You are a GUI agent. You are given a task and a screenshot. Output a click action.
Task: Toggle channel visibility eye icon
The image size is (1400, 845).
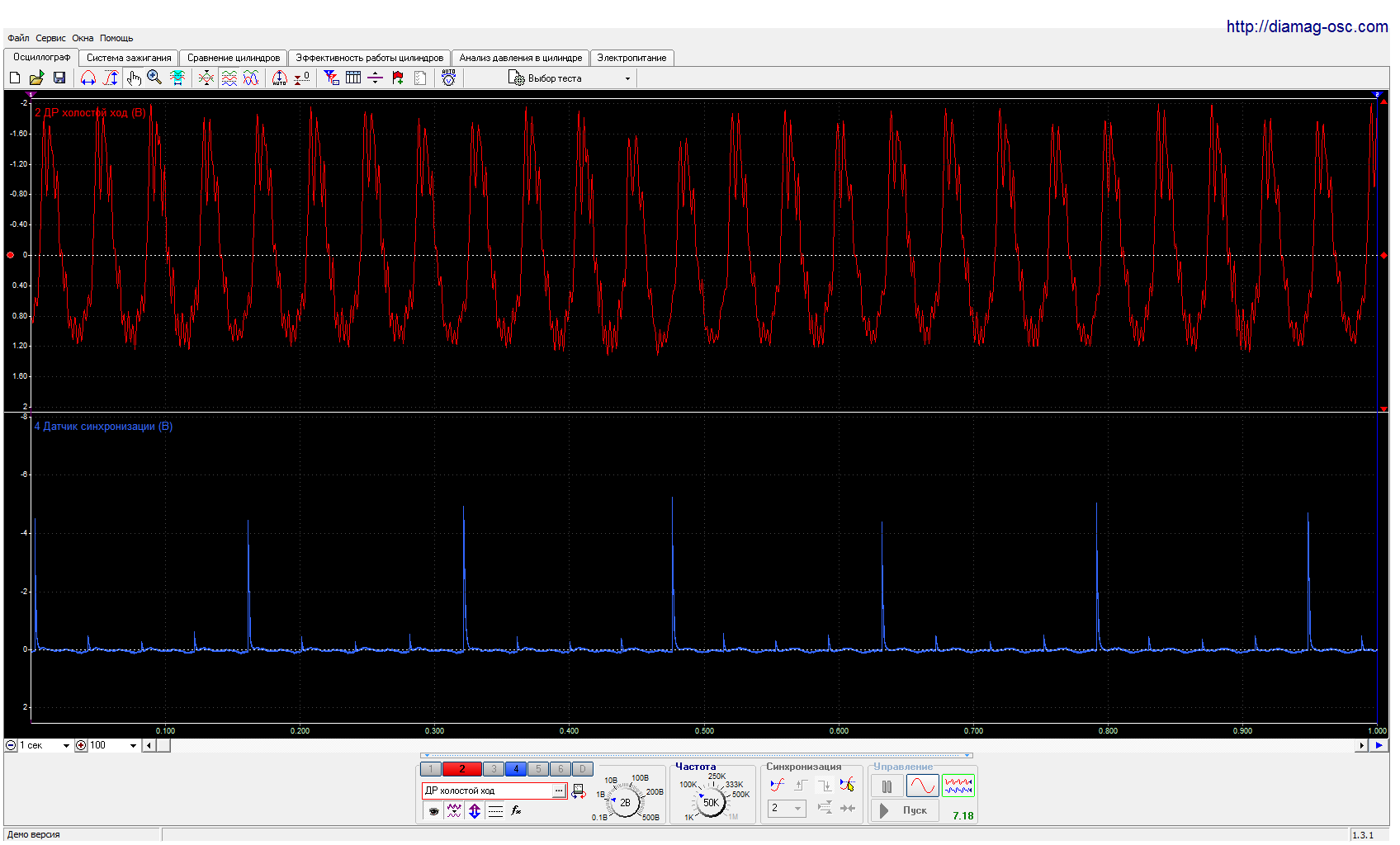coord(433,811)
